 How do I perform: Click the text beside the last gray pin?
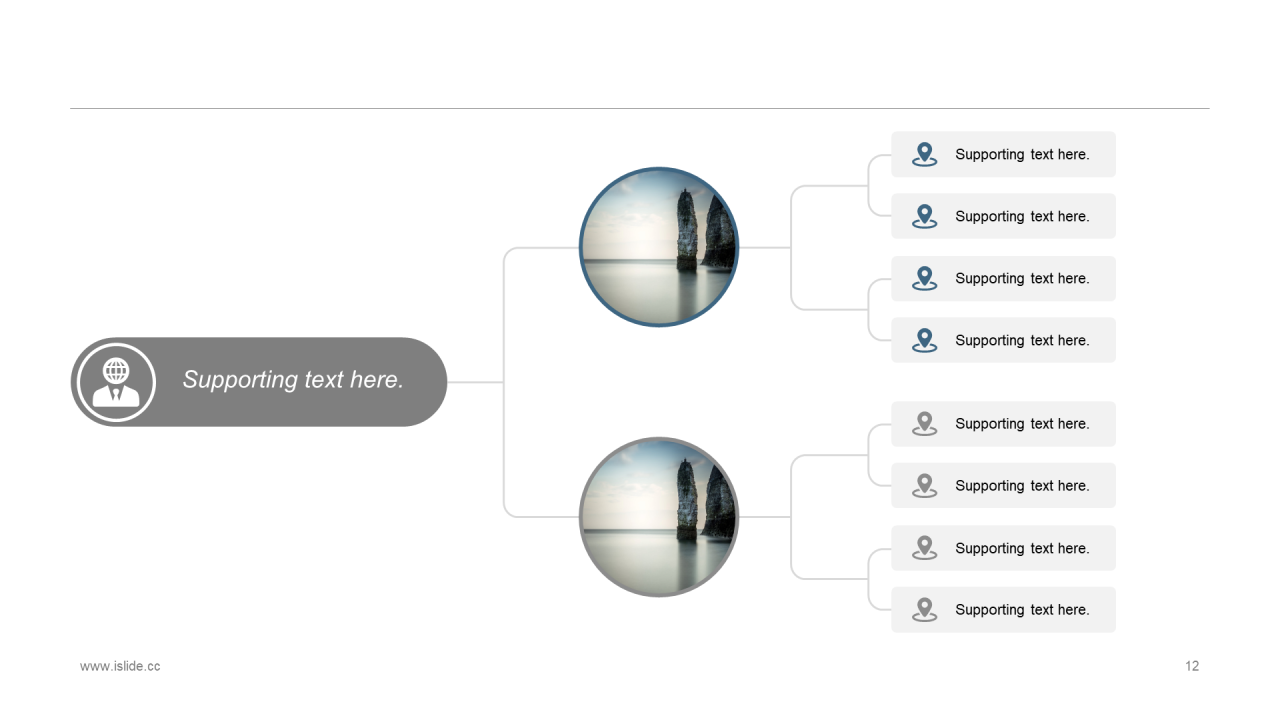tap(1022, 610)
